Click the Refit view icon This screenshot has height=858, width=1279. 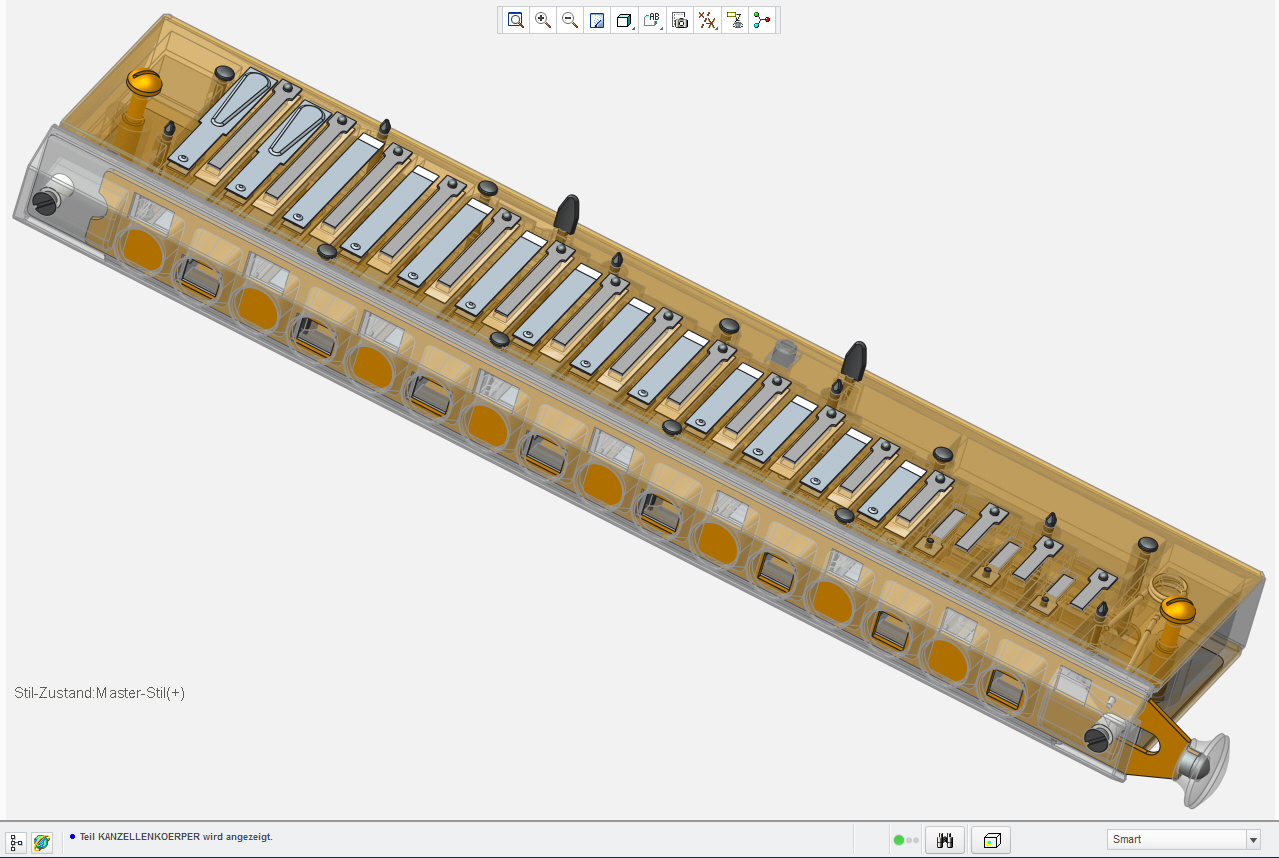click(516, 20)
